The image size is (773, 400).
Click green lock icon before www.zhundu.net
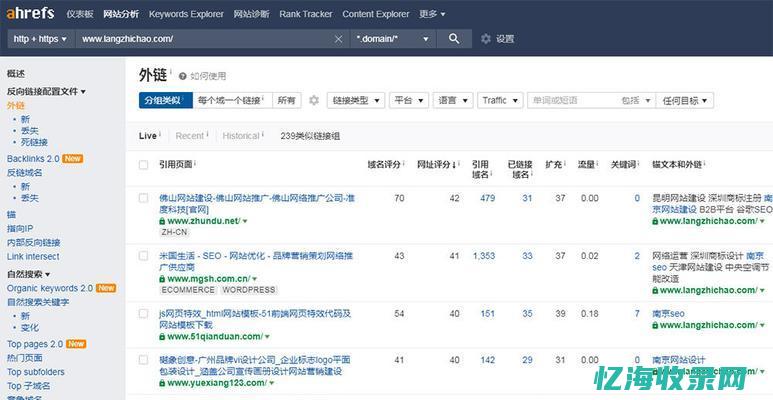(x=162, y=221)
